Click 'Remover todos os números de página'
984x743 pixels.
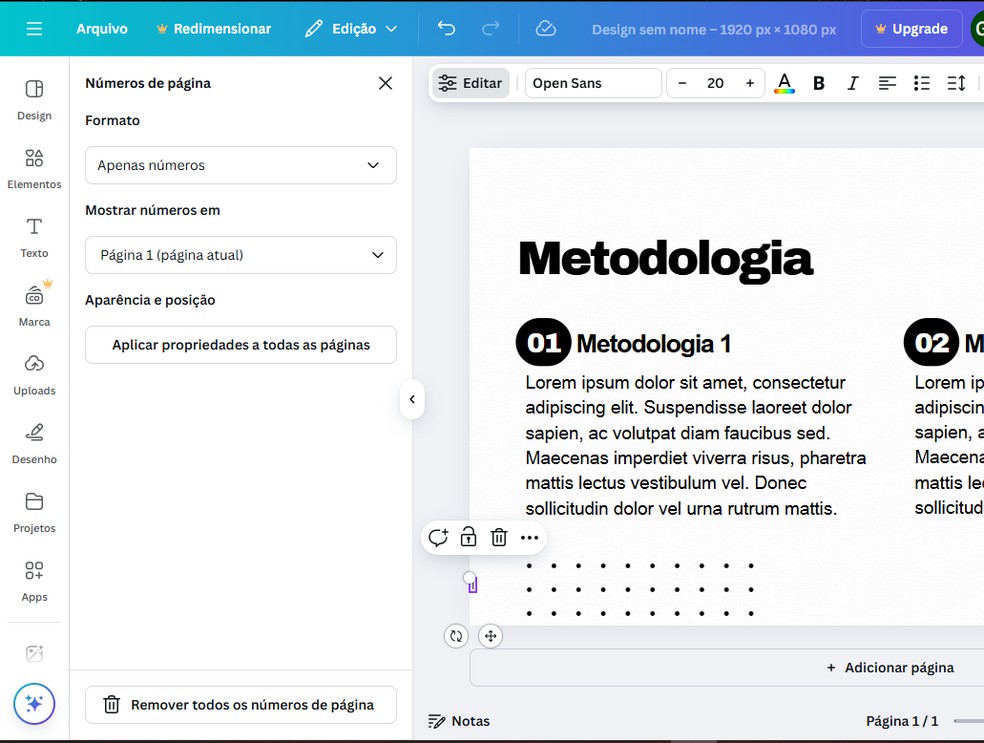click(x=240, y=704)
